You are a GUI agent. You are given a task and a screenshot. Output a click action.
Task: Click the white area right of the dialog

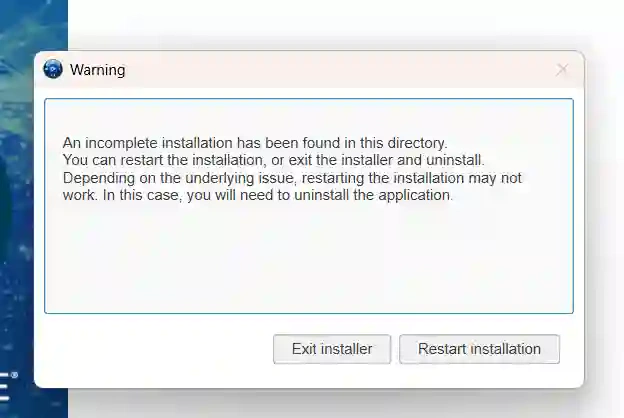(604, 220)
